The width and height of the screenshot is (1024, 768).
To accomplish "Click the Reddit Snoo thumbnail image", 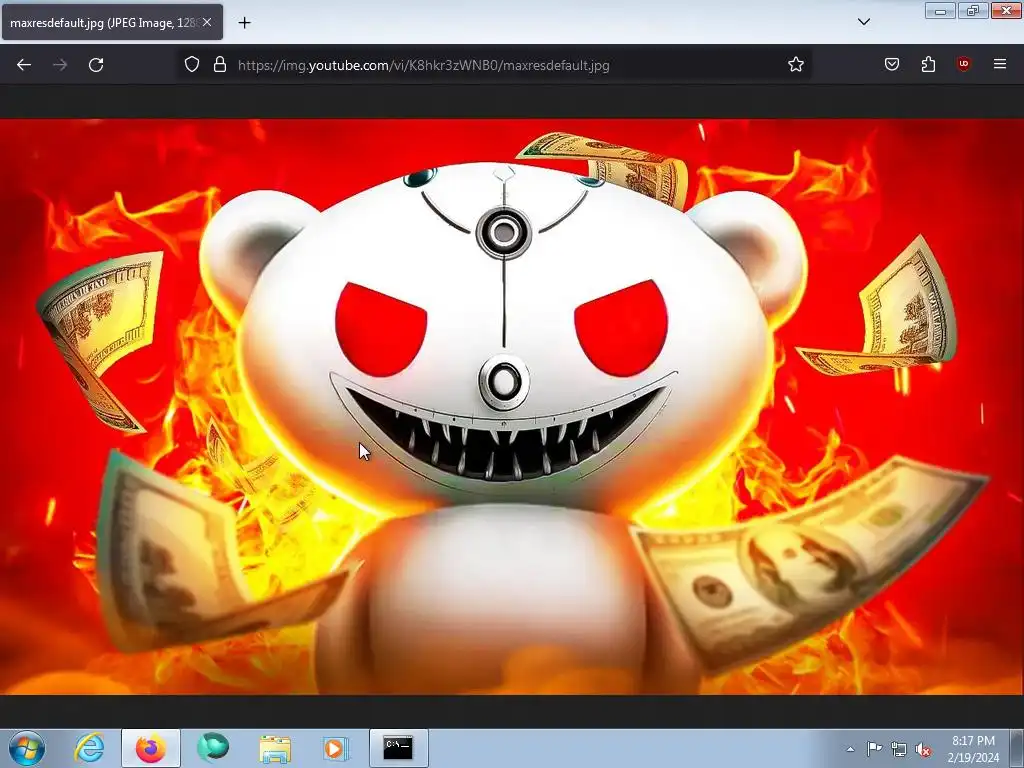I will pyautogui.click(x=511, y=406).
